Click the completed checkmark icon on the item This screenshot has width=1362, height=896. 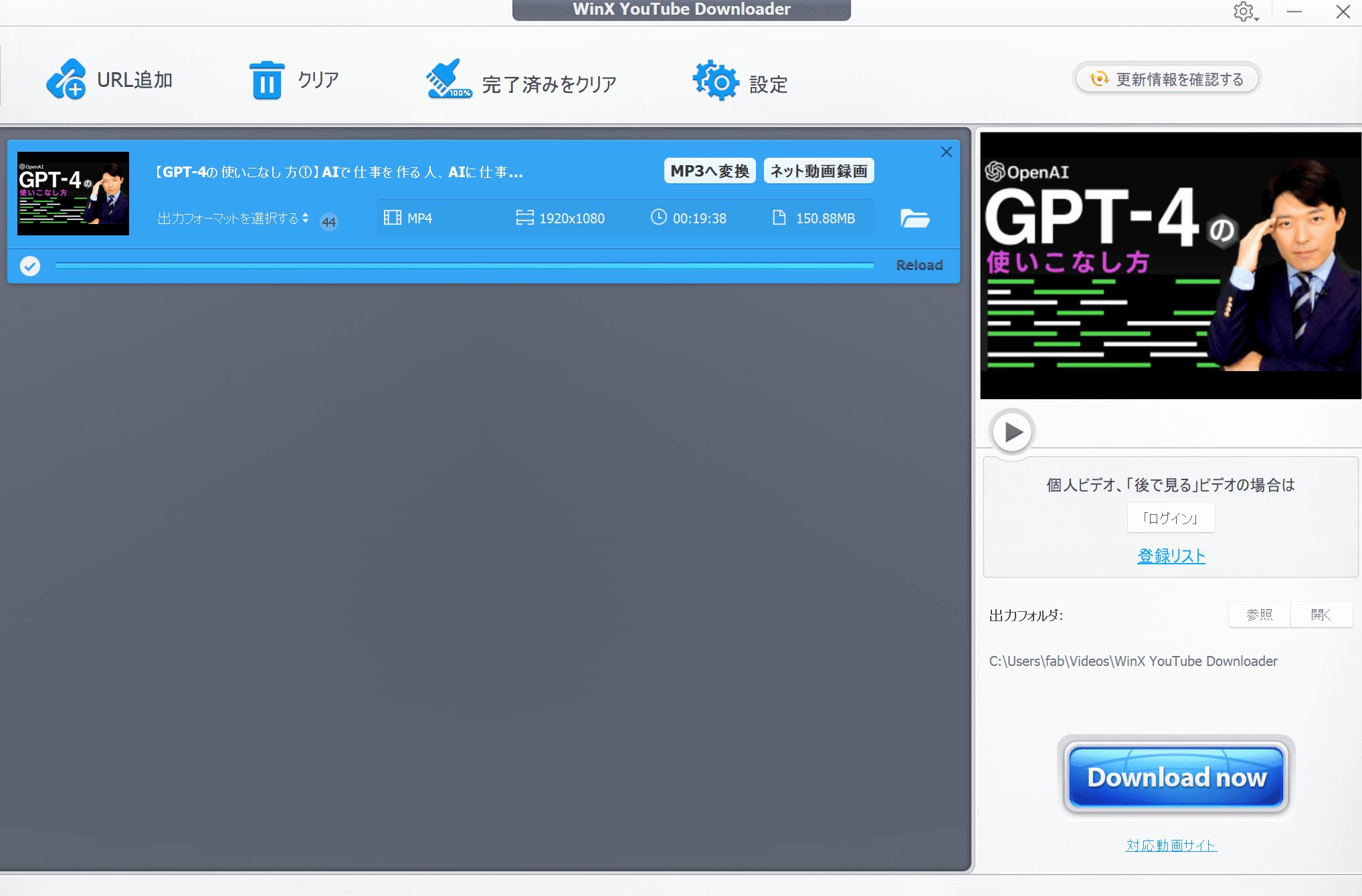point(29,266)
